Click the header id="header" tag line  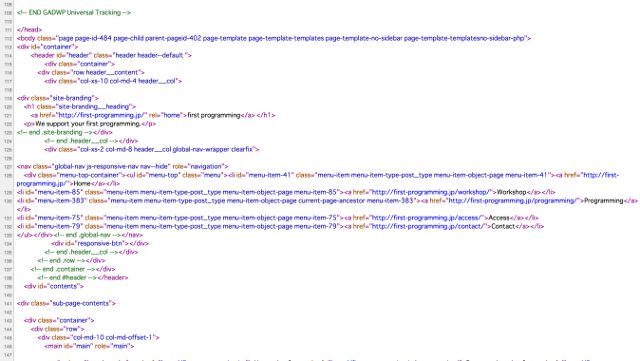[x=111, y=56]
